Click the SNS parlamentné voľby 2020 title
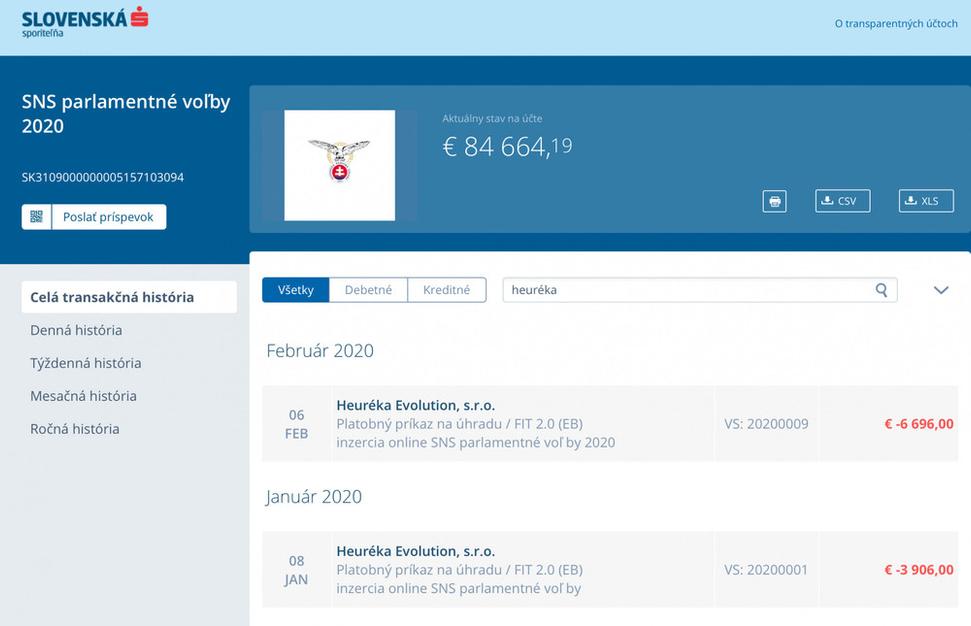 click(126, 113)
